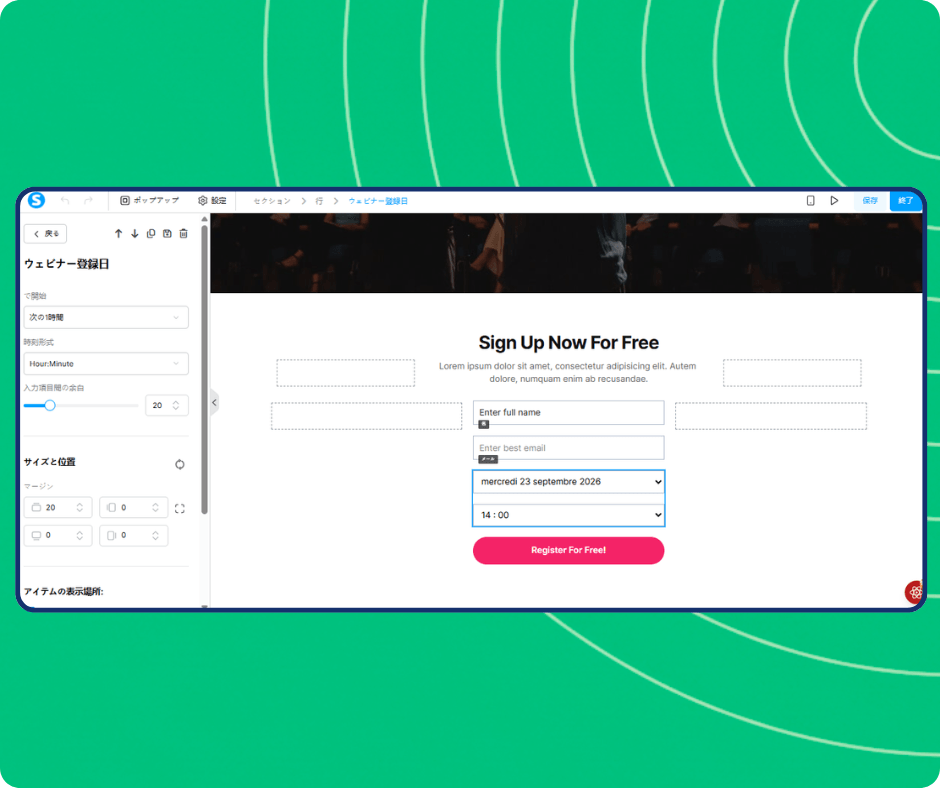This screenshot has height=788, width=940.
Task: Undo the last editor action
Action: [x=65, y=201]
